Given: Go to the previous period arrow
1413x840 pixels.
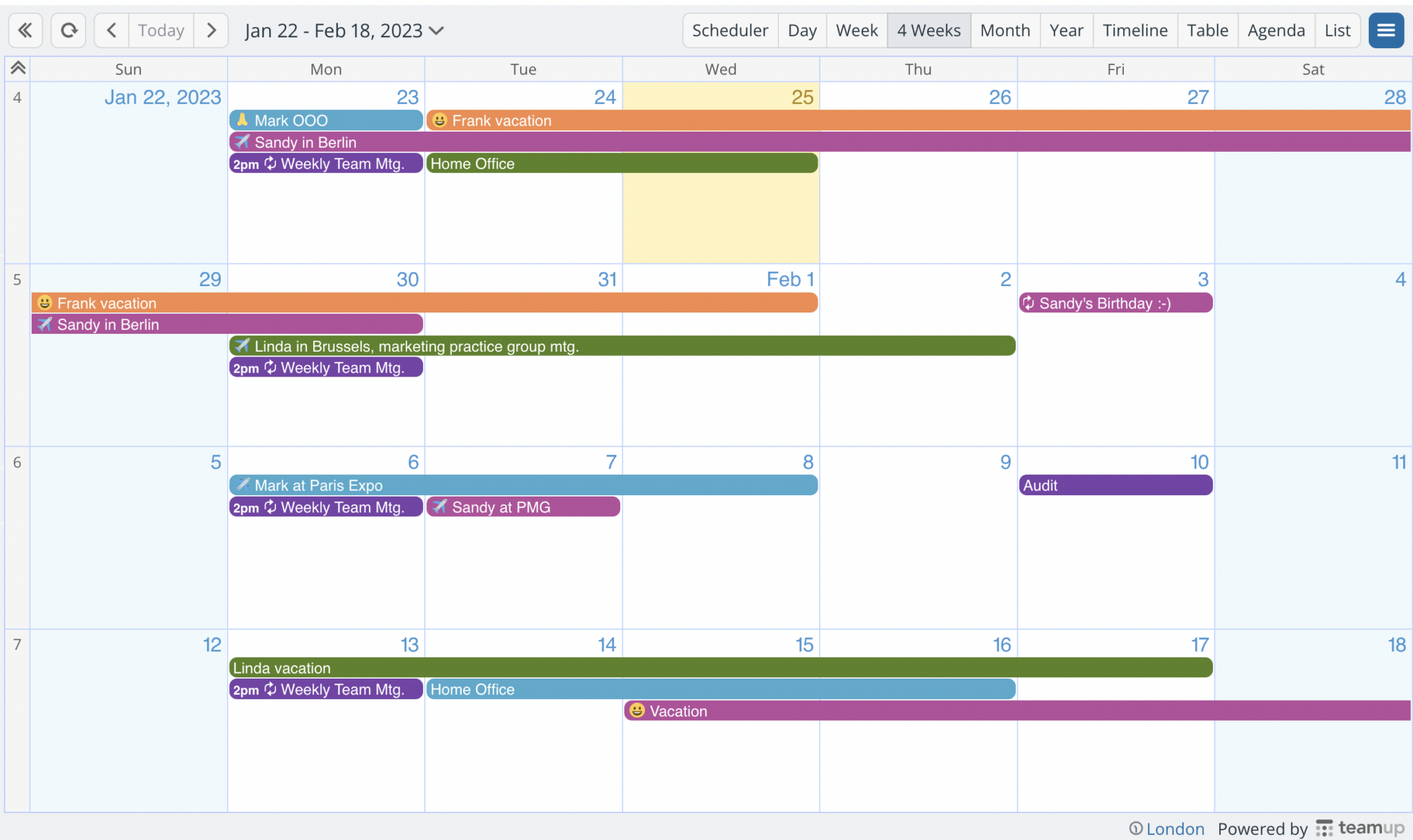Looking at the screenshot, I should pos(111,30).
